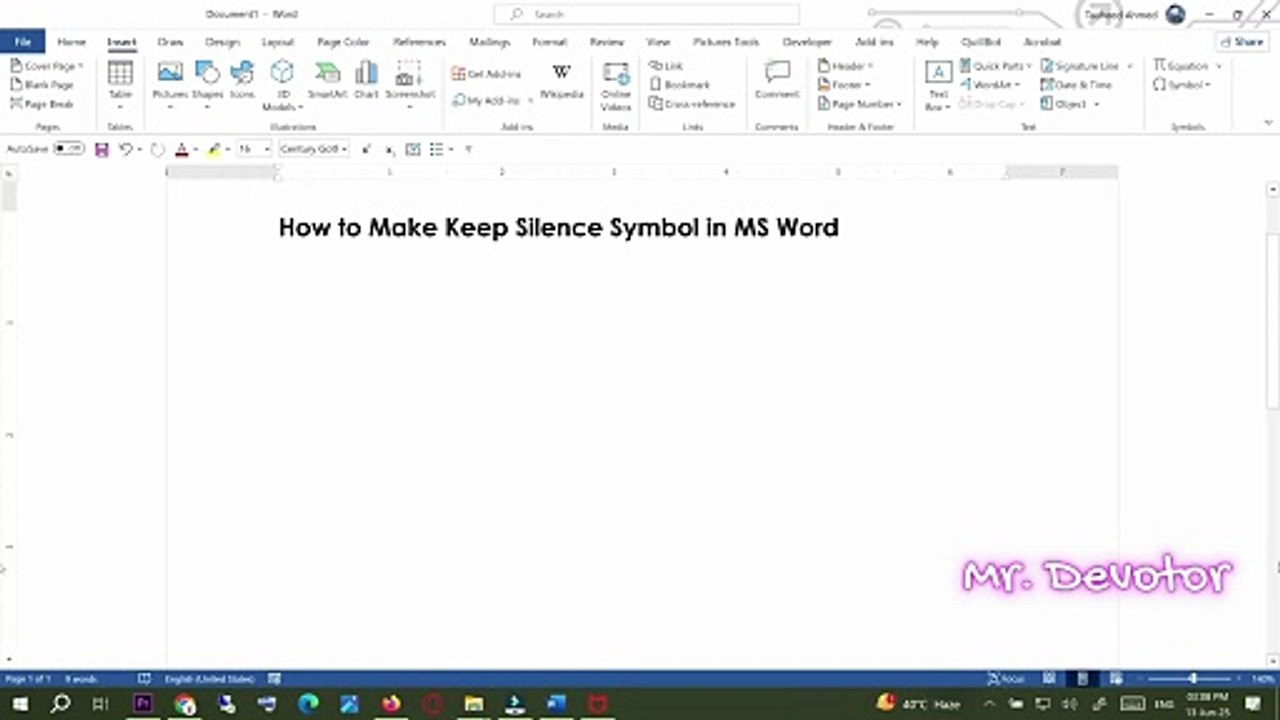This screenshot has height=720, width=1280.
Task: Open the File tab
Action: pyautogui.click(x=22, y=42)
